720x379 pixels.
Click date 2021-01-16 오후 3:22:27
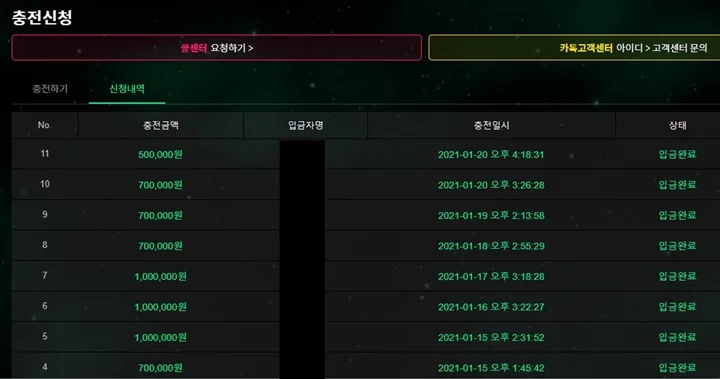click(491, 307)
